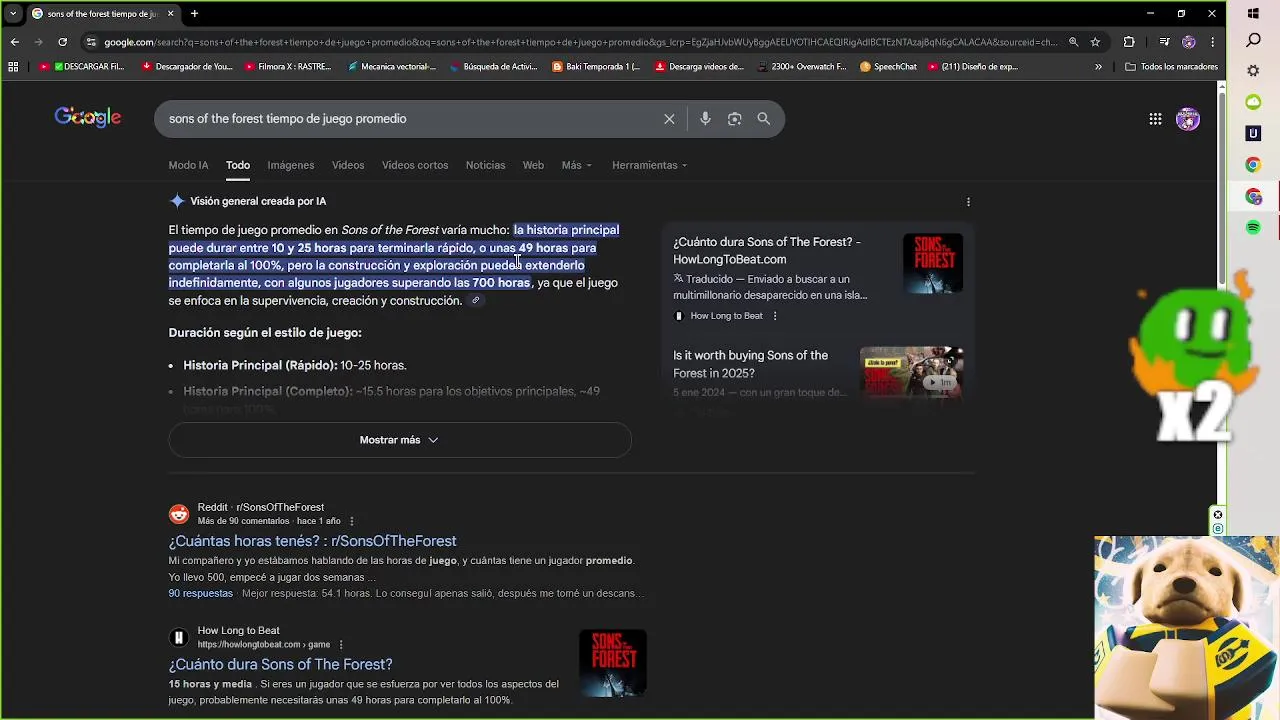Click the AI overview source link icon
1280x720 pixels.
click(476, 301)
